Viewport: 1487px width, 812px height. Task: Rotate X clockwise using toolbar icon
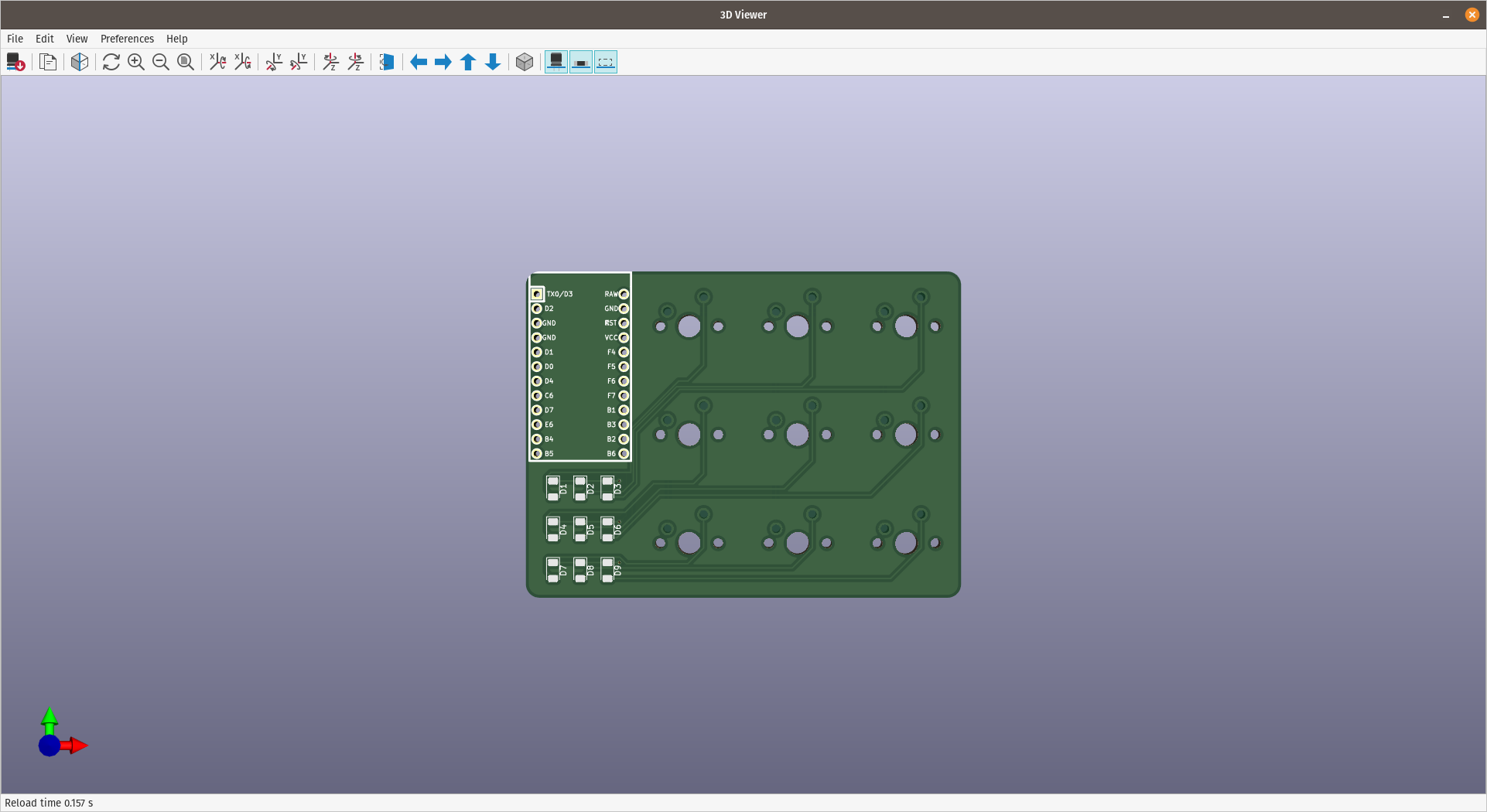[217, 62]
